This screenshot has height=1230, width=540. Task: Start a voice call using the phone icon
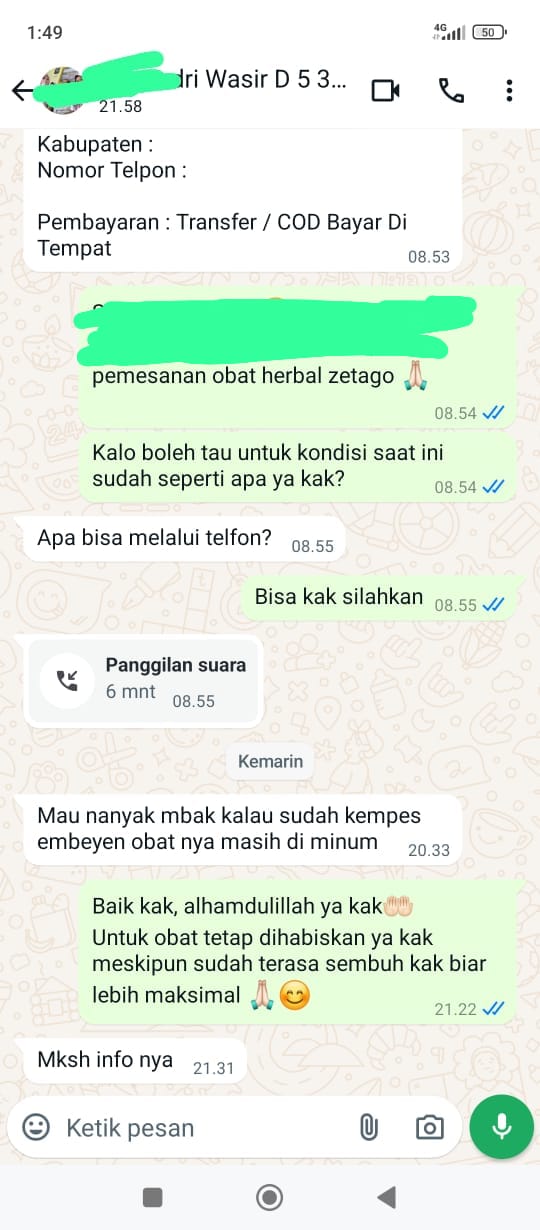pyautogui.click(x=451, y=91)
